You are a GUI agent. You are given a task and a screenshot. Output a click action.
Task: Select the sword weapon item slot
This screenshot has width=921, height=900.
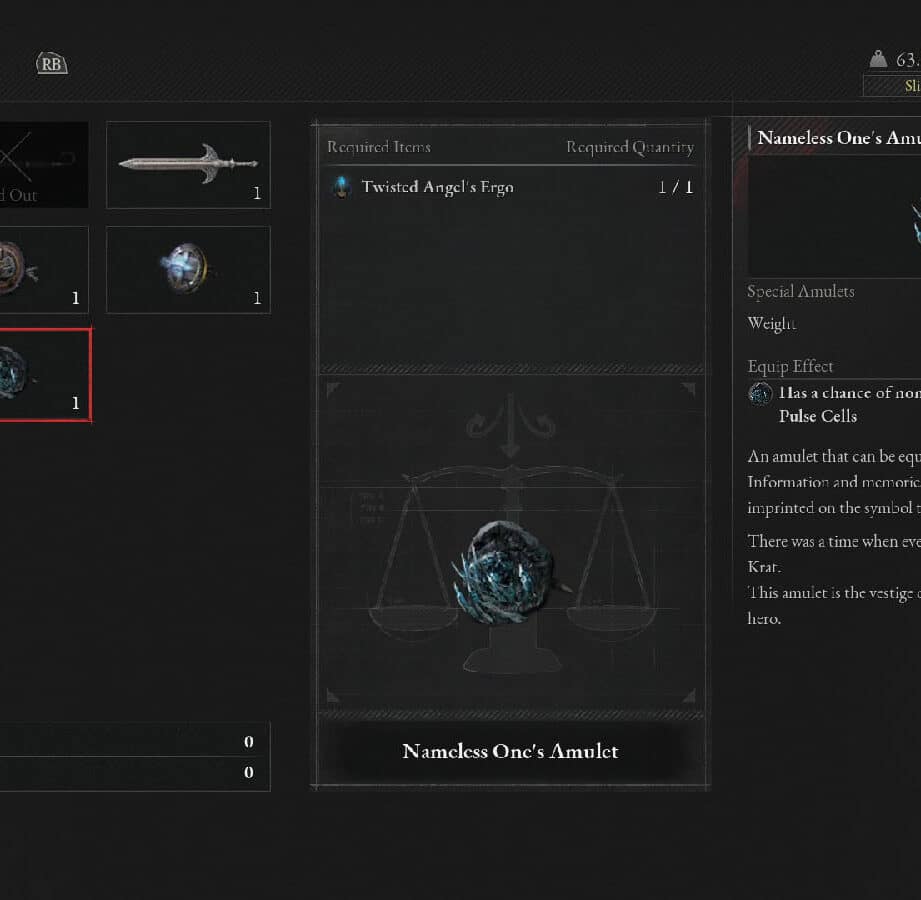pos(188,164)
